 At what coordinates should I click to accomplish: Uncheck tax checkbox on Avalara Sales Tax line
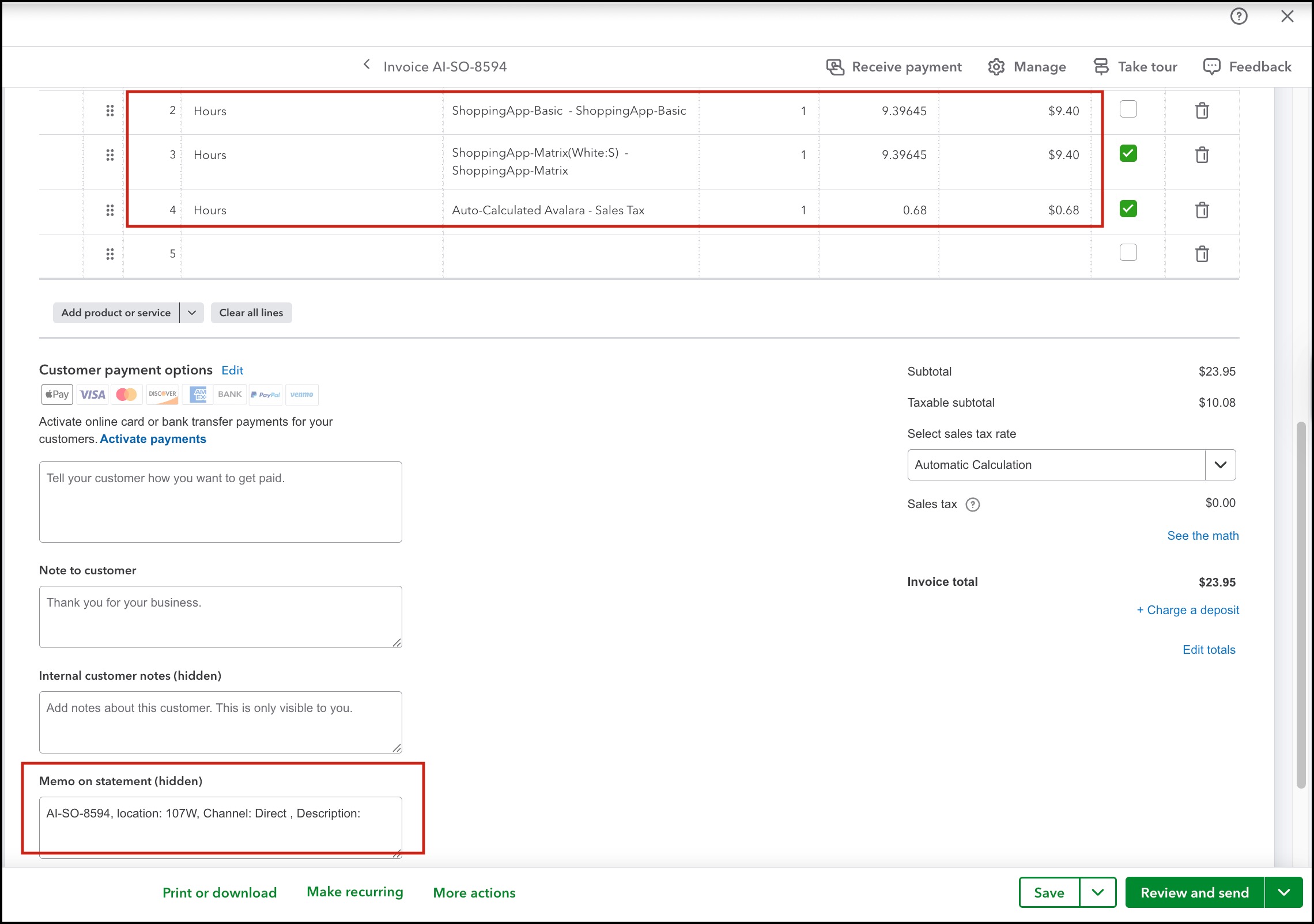click(x=1128, y=209)
